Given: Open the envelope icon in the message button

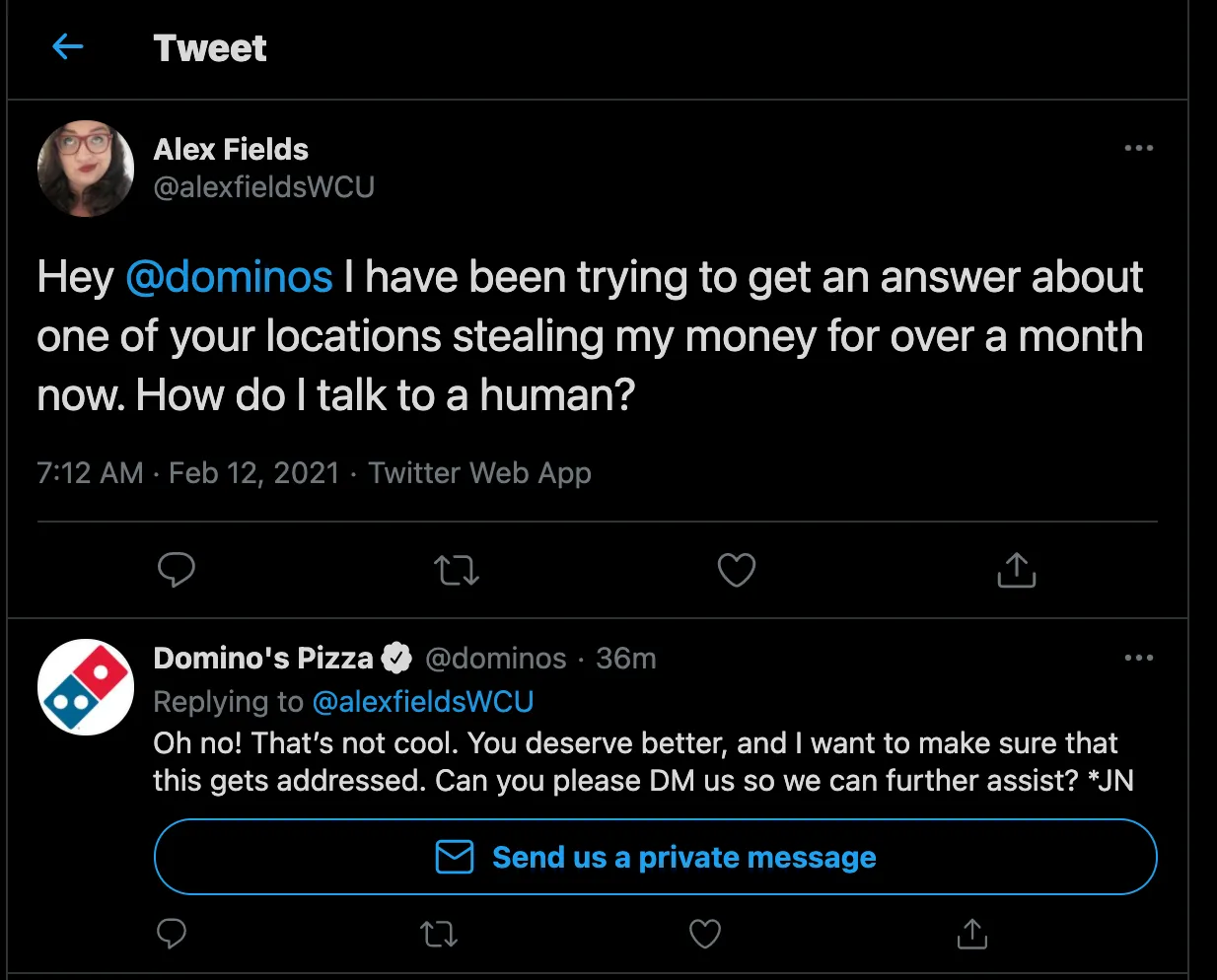Looking at the screenshot, I should [x=455, y=857].
